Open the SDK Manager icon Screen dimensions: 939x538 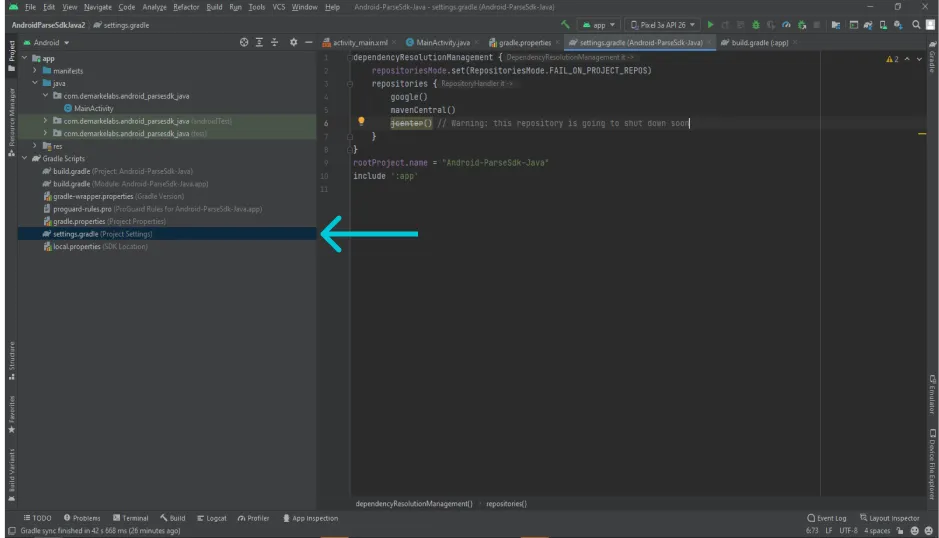(898, 25)
